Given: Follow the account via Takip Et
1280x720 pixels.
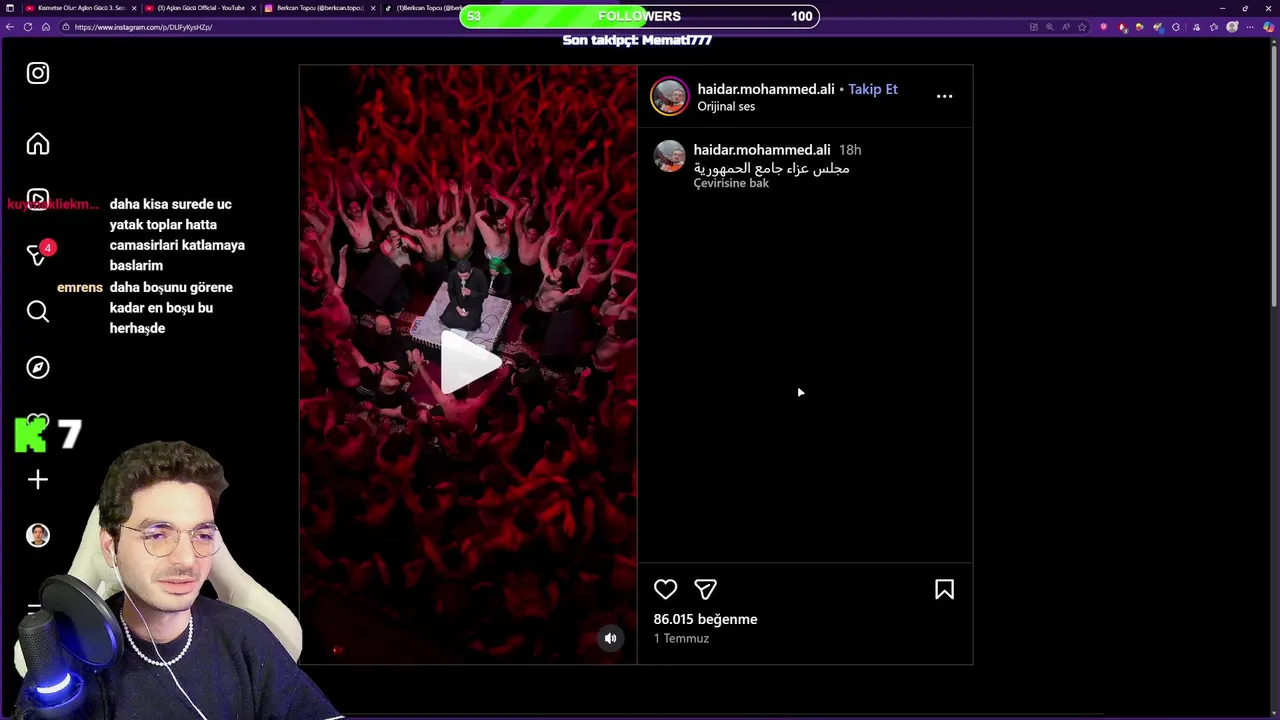Looking at the screenshot, I should [x=873, y=89].
